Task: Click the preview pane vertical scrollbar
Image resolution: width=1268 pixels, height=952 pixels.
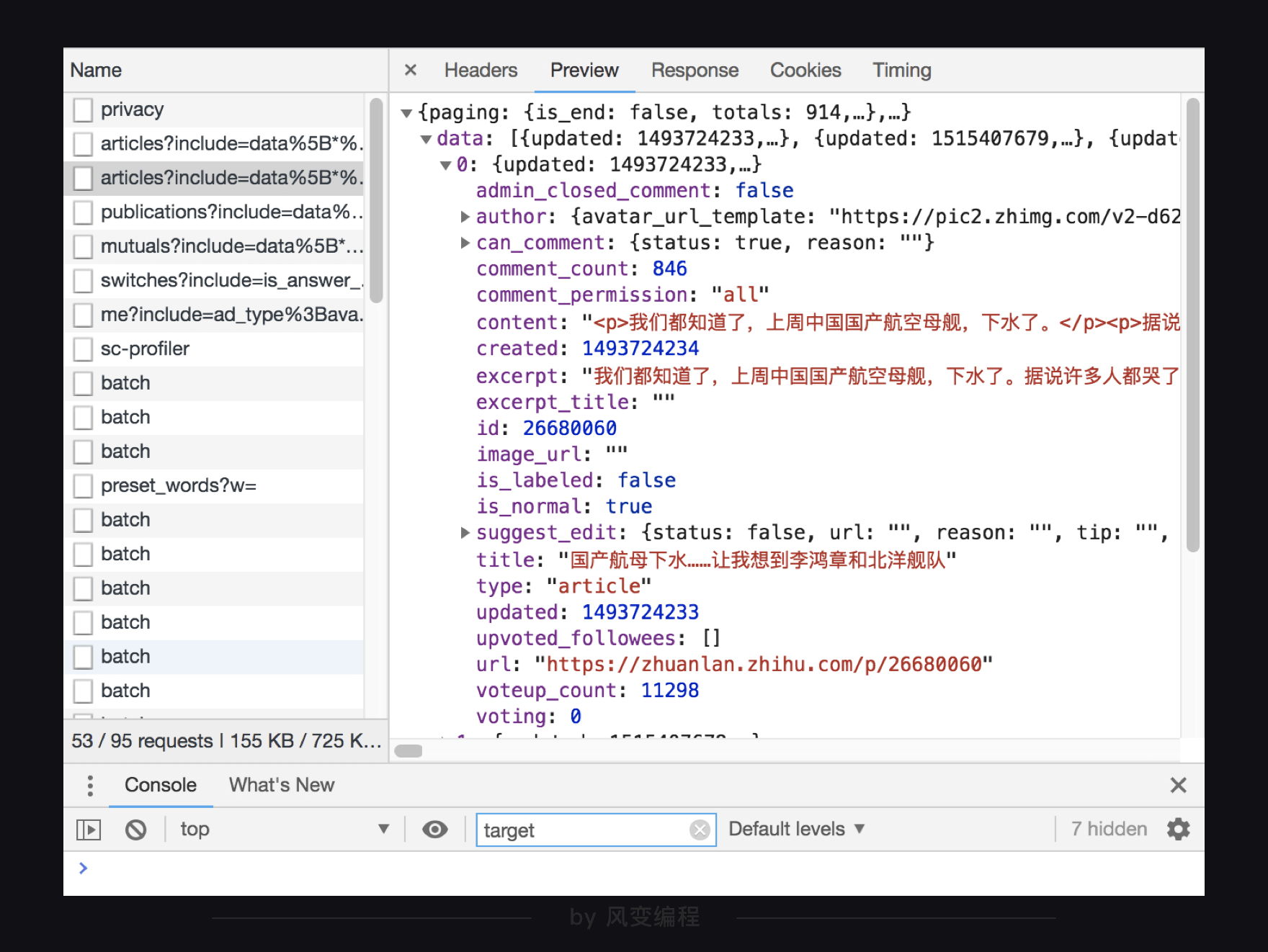Action: click(1193, 325)
